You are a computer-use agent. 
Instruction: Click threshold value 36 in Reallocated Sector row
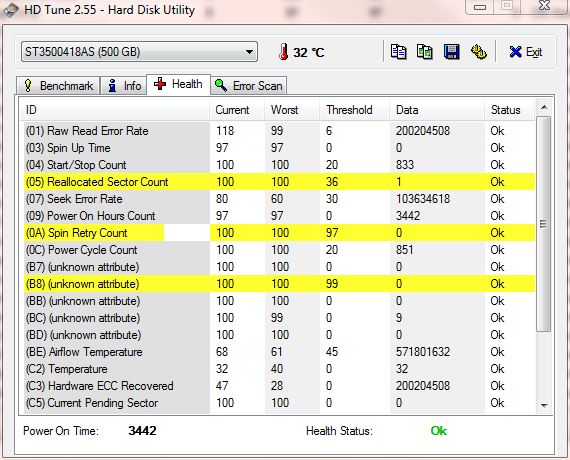point(332,182)
